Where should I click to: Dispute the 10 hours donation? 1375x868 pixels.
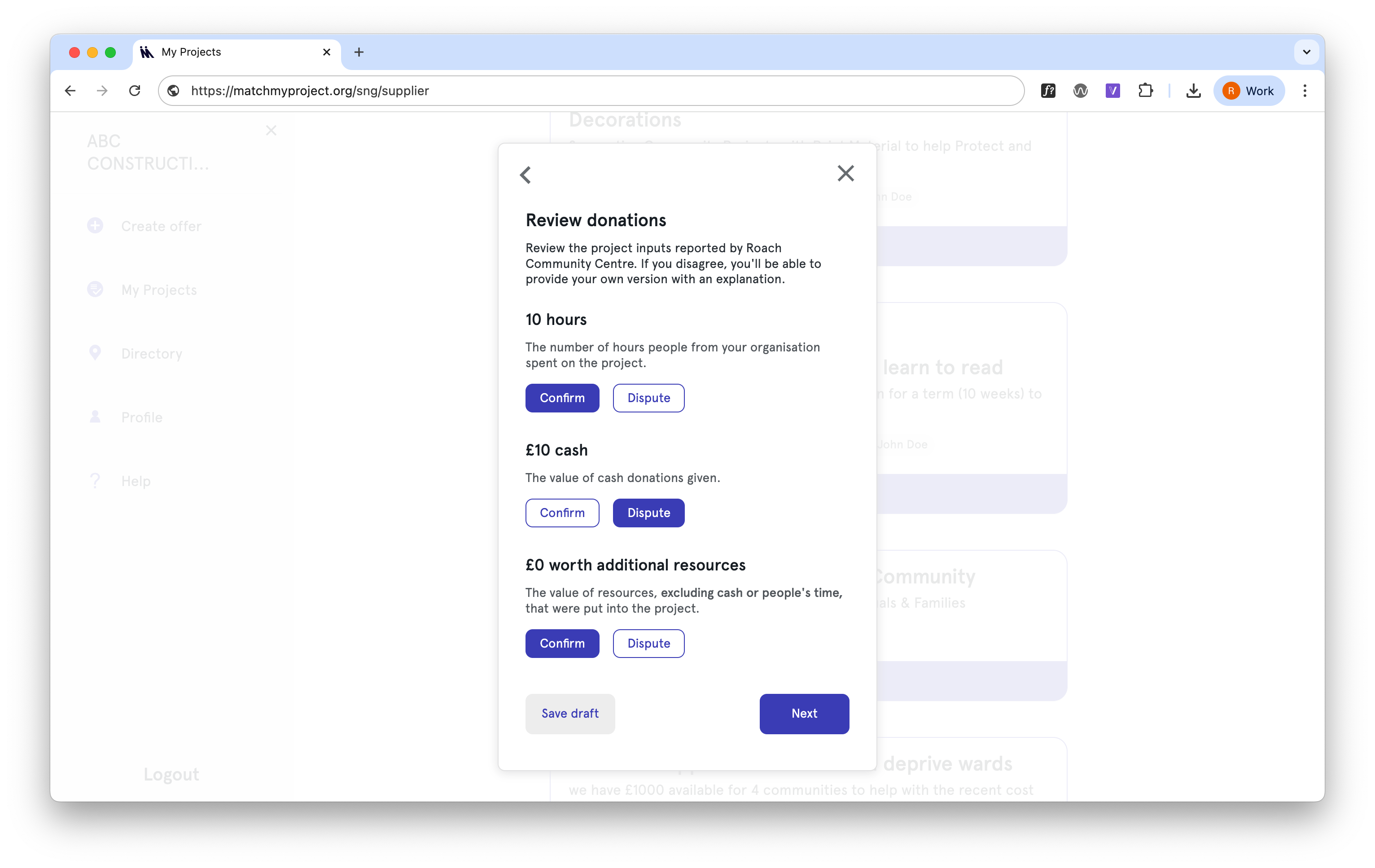(648, 398)
